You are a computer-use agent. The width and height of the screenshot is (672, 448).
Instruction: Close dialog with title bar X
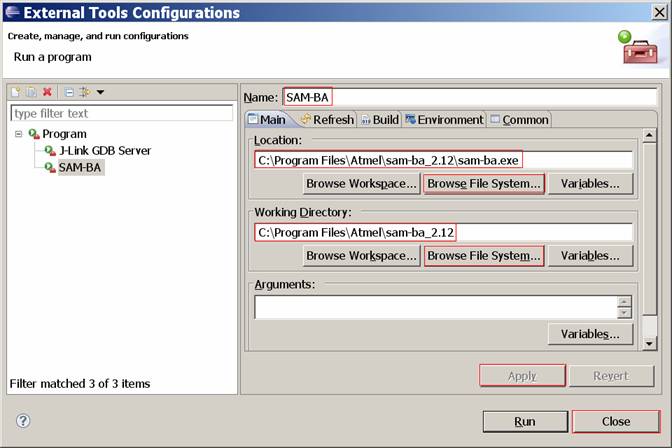pyautogui.click(x=660, y=12)
